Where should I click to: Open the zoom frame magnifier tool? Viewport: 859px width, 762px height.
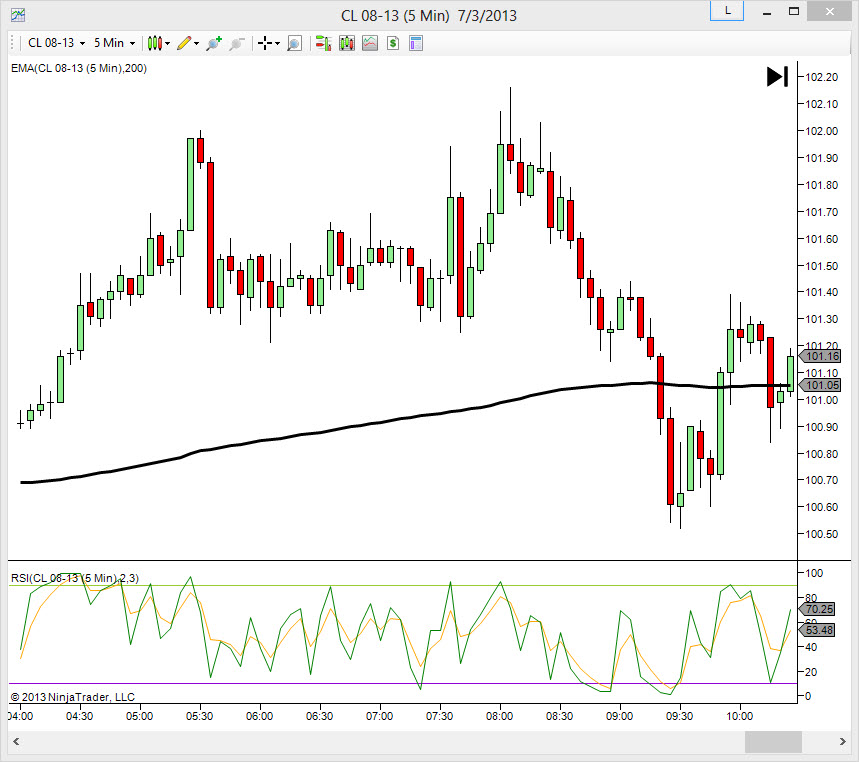tap(294, 43)
